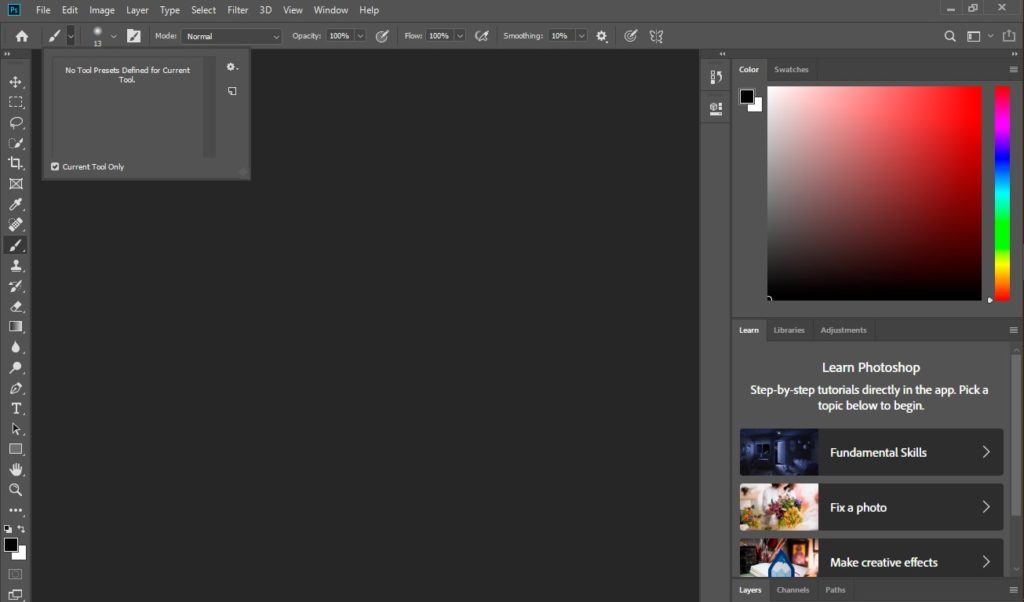
Task: Select the Clone Stamp tool
Action: coord(16,266)
